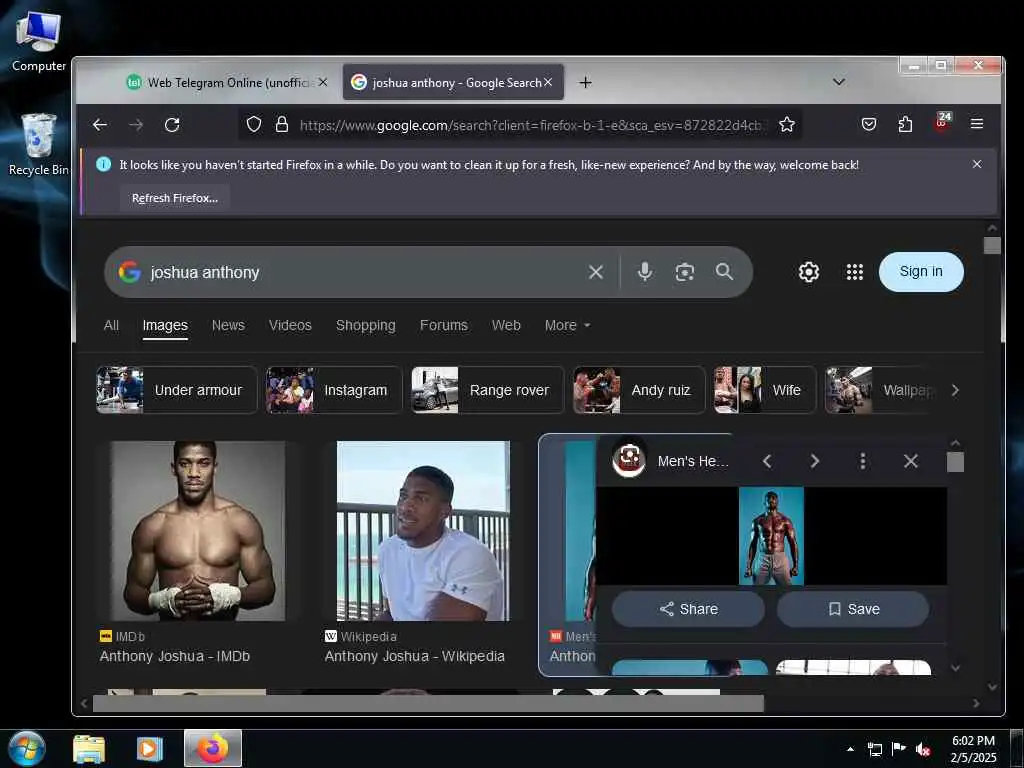
Task: Click the Google logo in the search box
Action: 129,272
